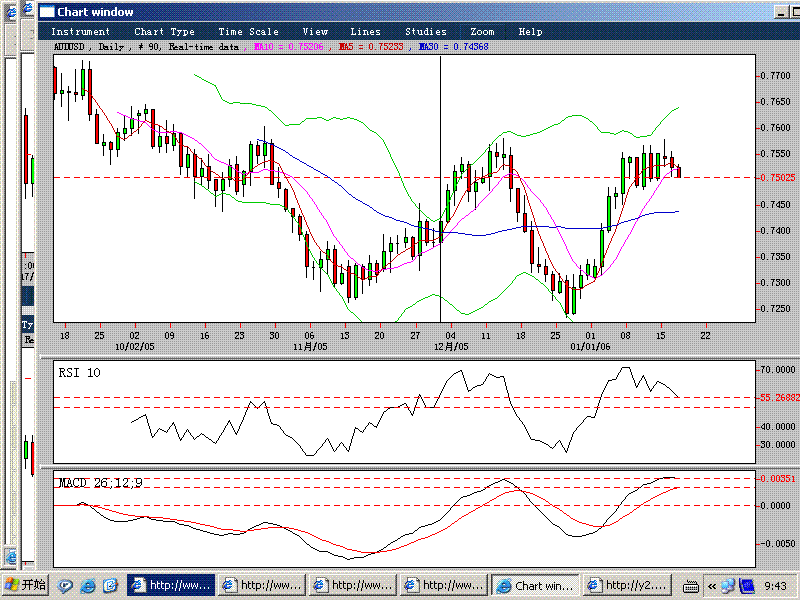The width and height of the screenshot is (800, 600).
Task: Click the 01/01/06 date axis label
Action: (590, 347)
